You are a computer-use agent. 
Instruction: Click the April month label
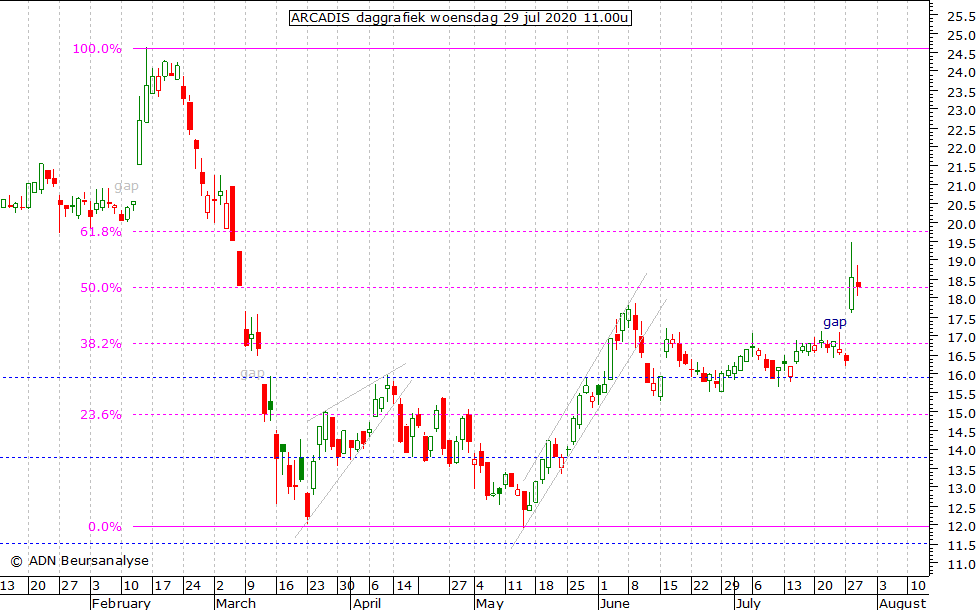point(367,603)
